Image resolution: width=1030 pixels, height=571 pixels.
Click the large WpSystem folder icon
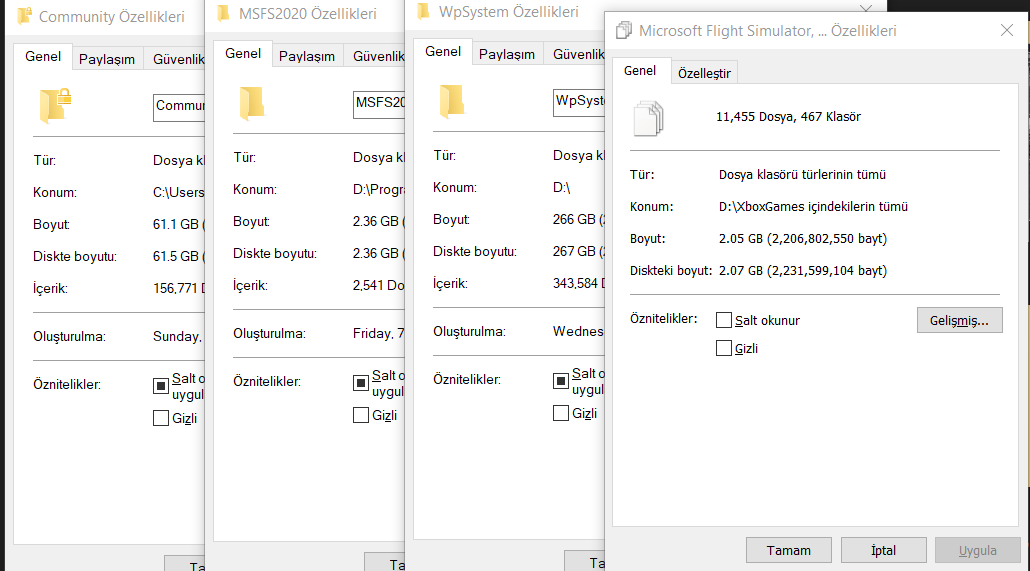tap(451, 101)
